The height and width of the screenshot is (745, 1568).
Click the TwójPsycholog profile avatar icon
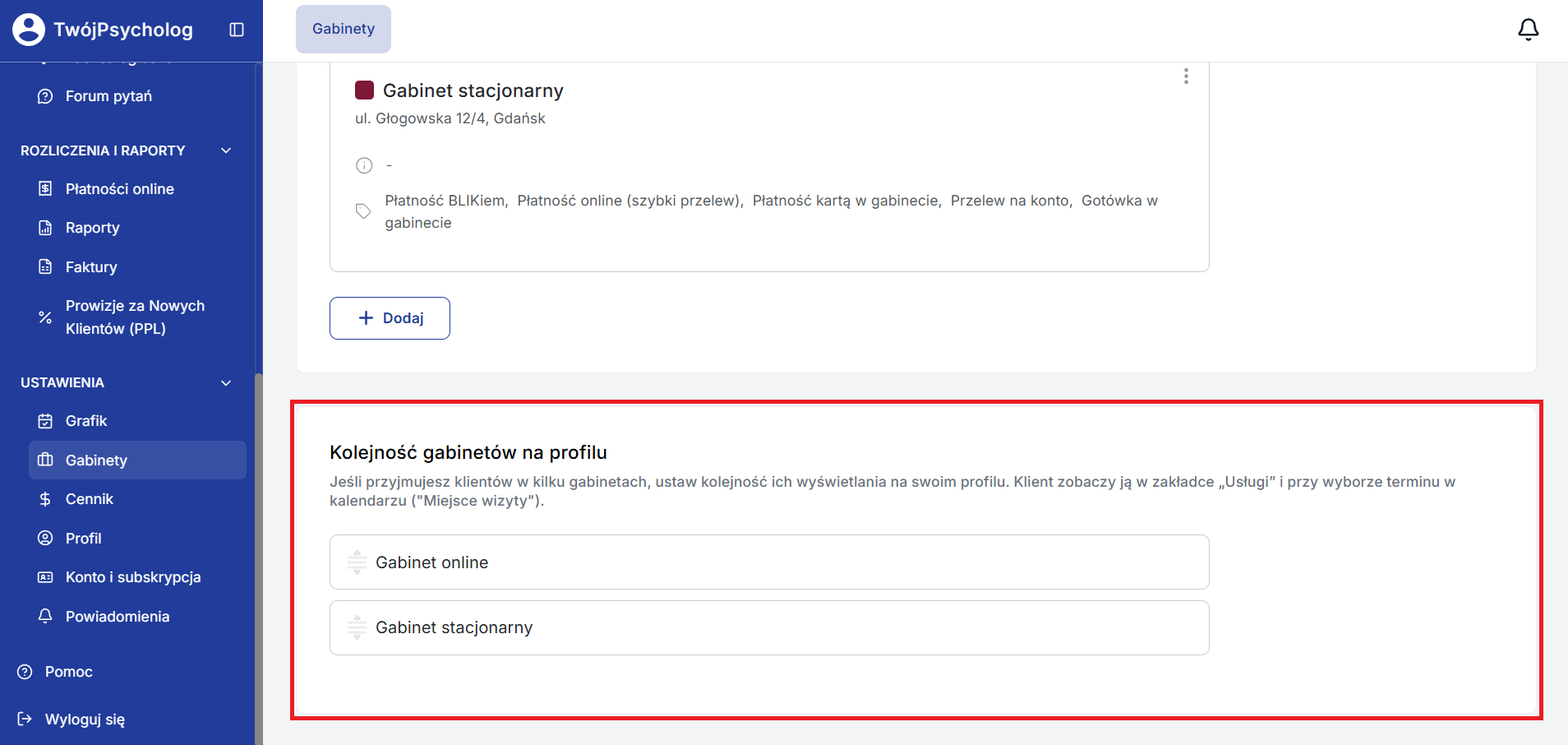29,30
